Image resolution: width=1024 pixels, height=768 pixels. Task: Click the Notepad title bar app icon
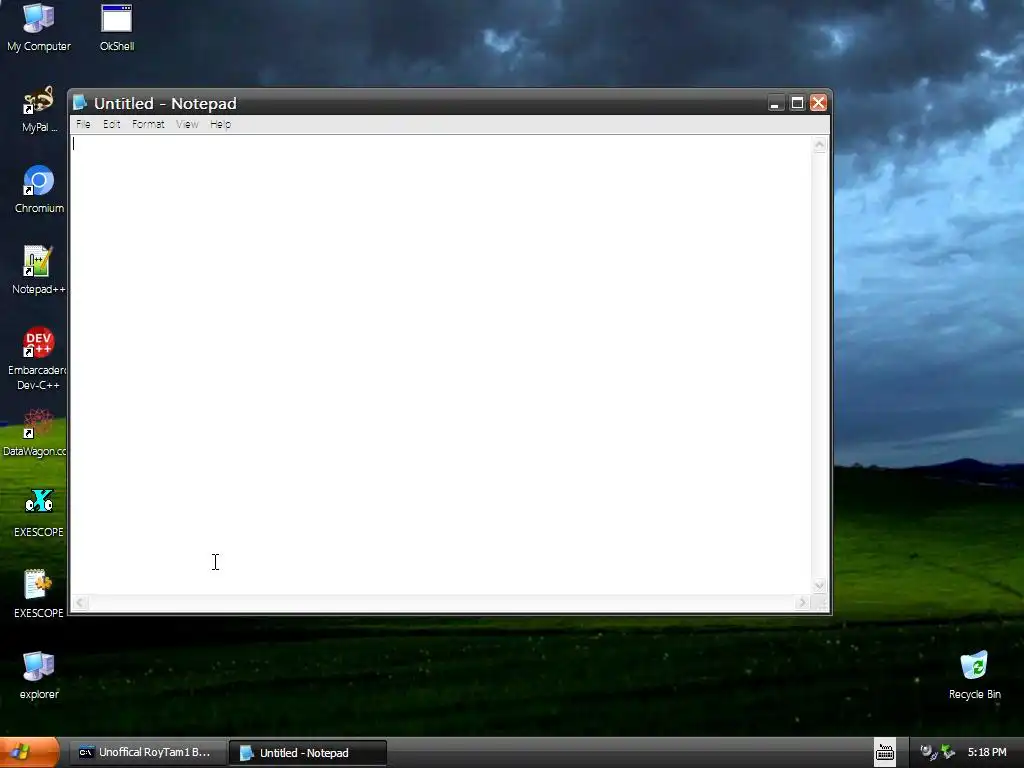[80, 103]
